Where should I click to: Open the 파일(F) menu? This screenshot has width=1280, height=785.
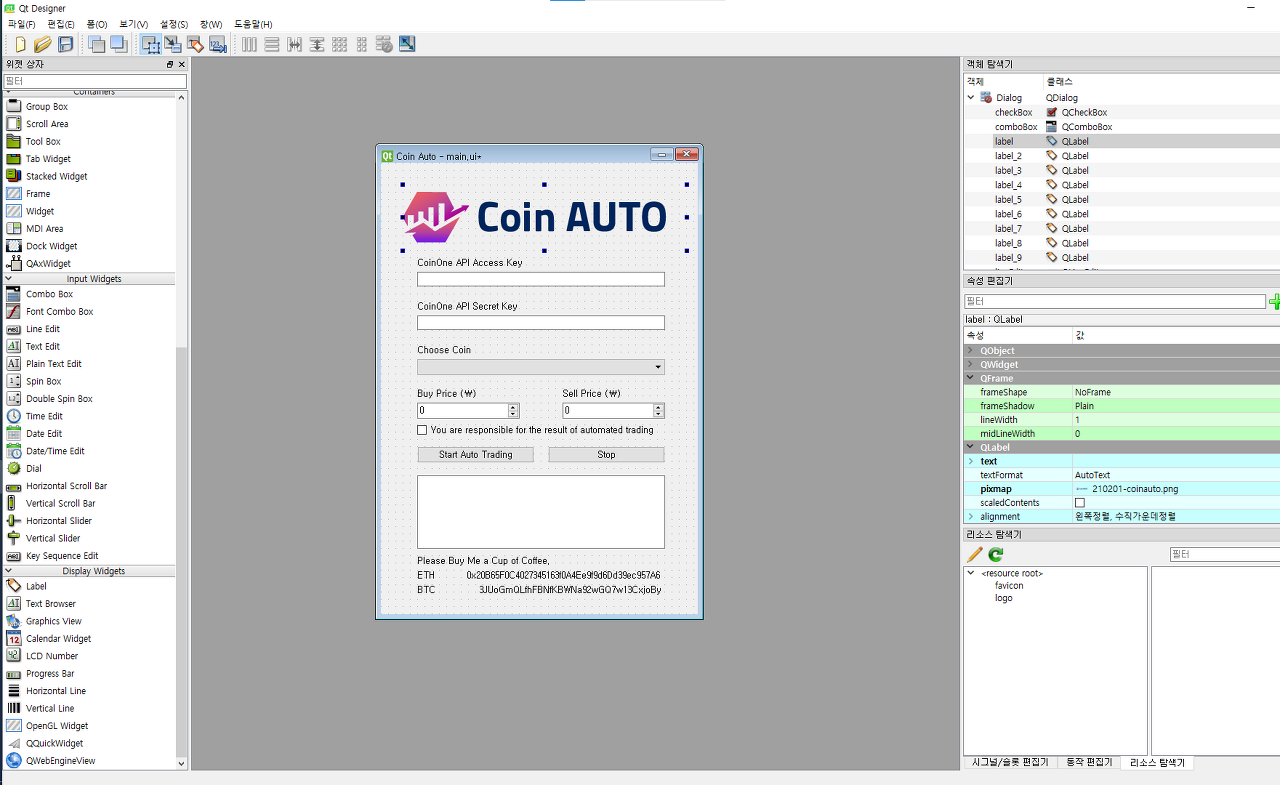click(21, 24)
